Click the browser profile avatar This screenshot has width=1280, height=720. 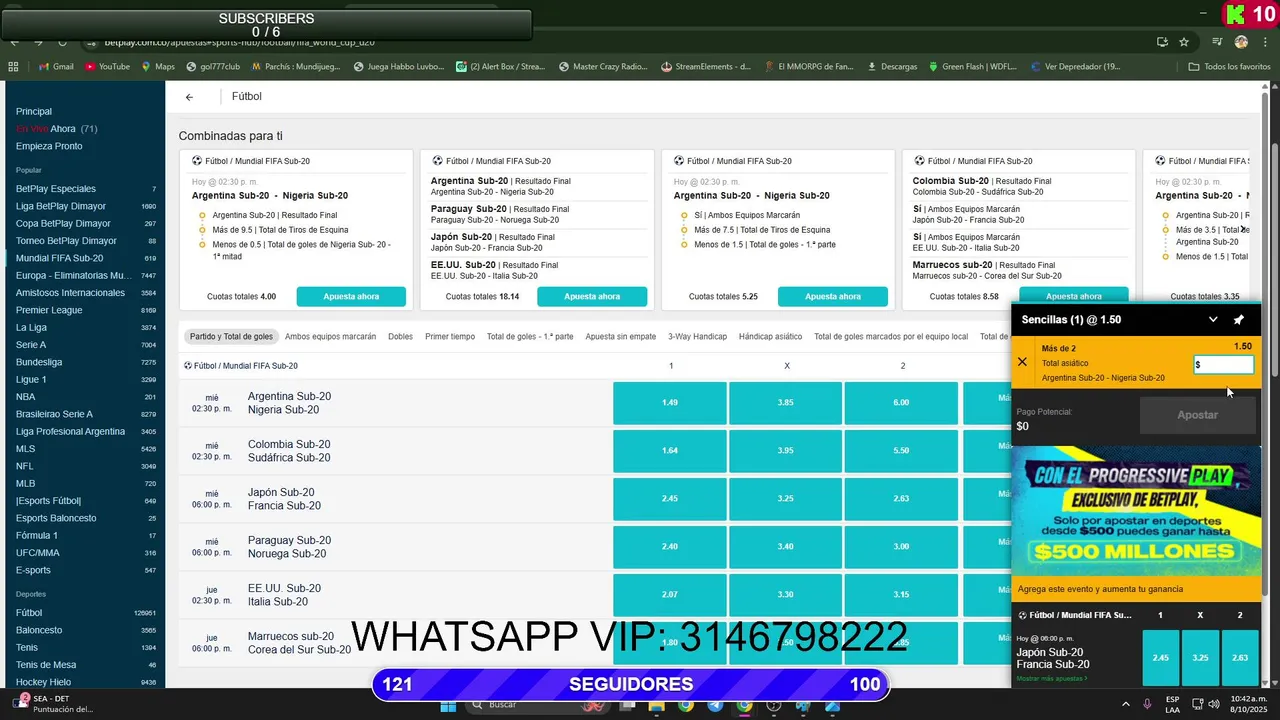click(x=1241, y=42)
